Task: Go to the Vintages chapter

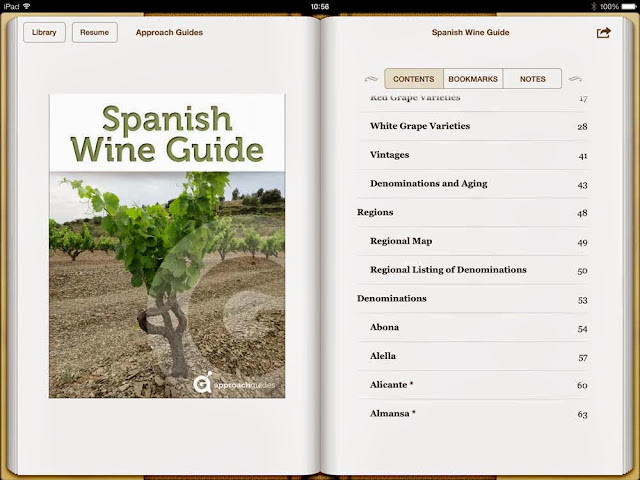Action: [x=473, y=155]
